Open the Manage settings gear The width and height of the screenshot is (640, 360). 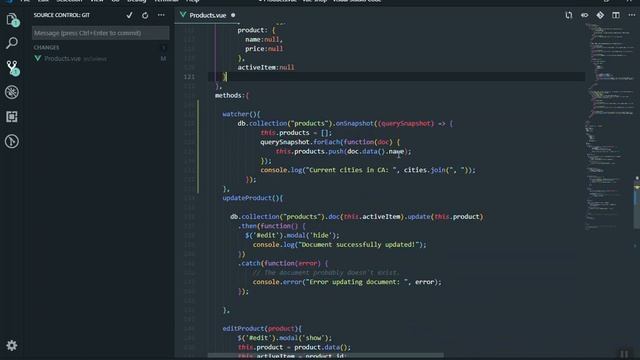pyautogui.click(x=12, y=345)
